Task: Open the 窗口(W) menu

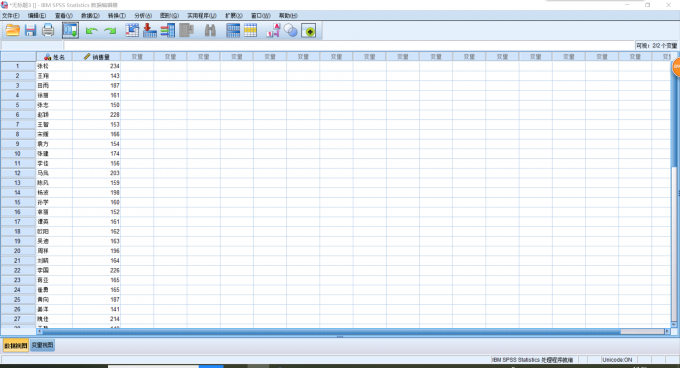Action: 261,16
